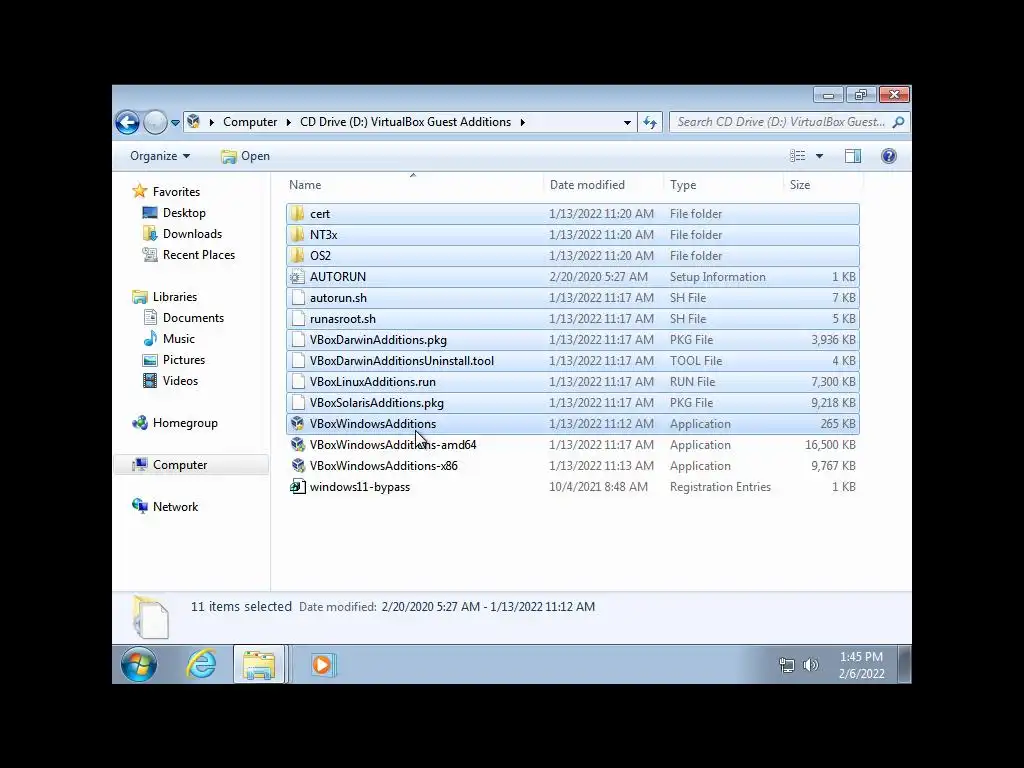Click Registration Entries type cell
Image resolution: width=1024 pixels, height=768 pixels.
[x=720, y=487]
